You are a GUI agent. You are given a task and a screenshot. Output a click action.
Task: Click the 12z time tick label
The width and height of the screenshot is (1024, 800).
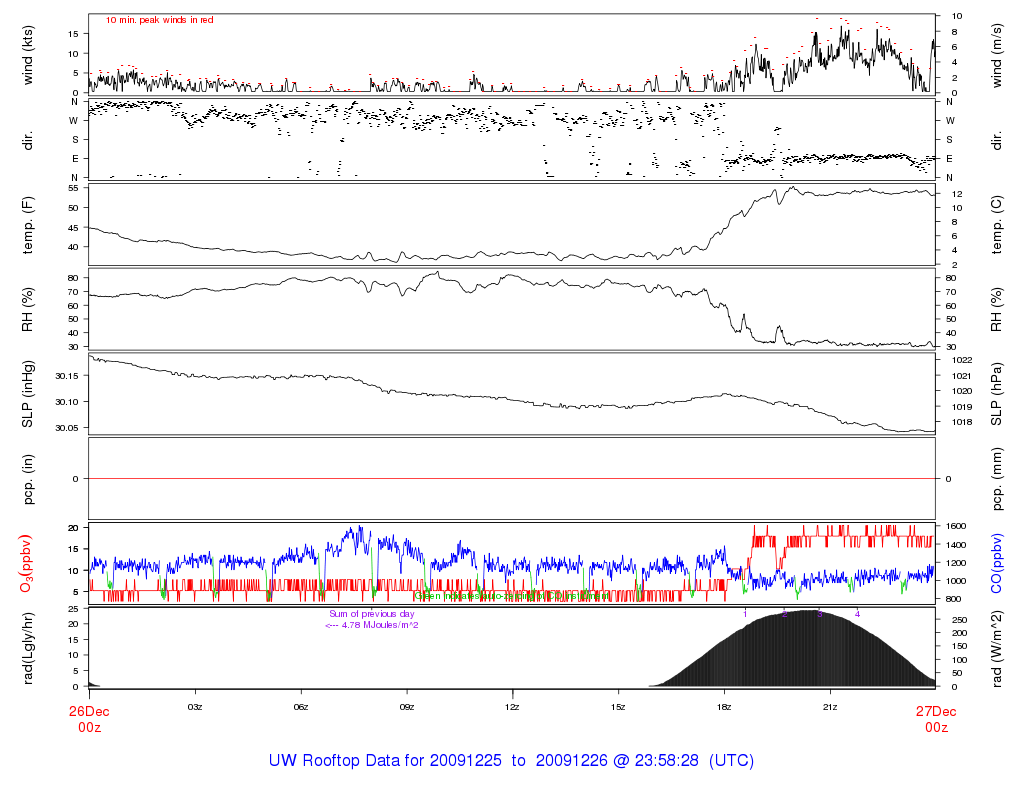pos(512,707)
